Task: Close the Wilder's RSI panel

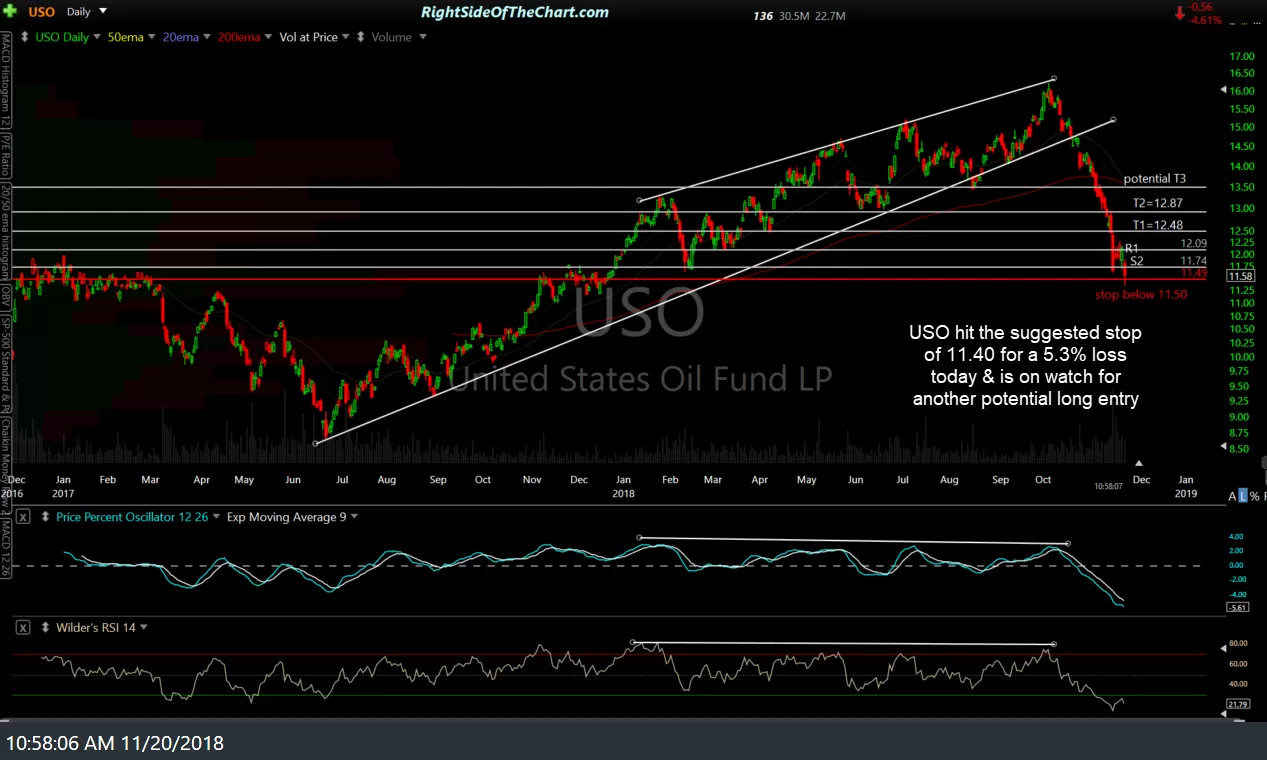Action: coord(23,627)
